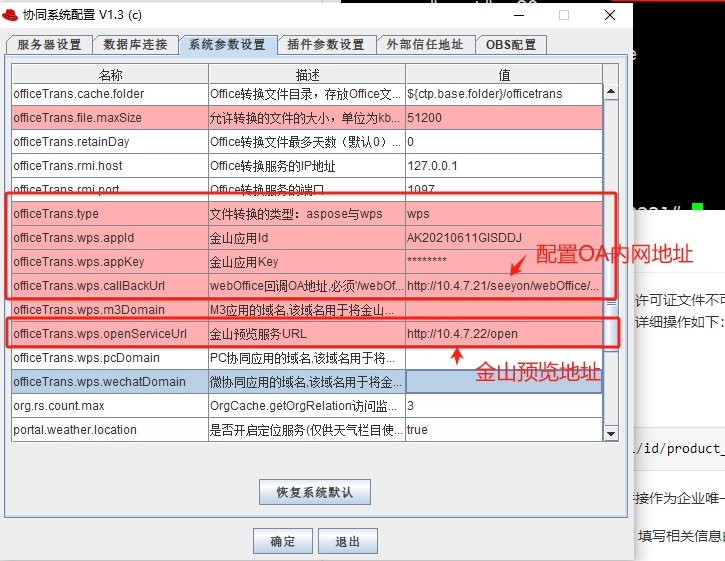Select the officeTrans.wps.m3Domain name cell
The width and height of the screenshot is (725, 561).
click(110, 310)
